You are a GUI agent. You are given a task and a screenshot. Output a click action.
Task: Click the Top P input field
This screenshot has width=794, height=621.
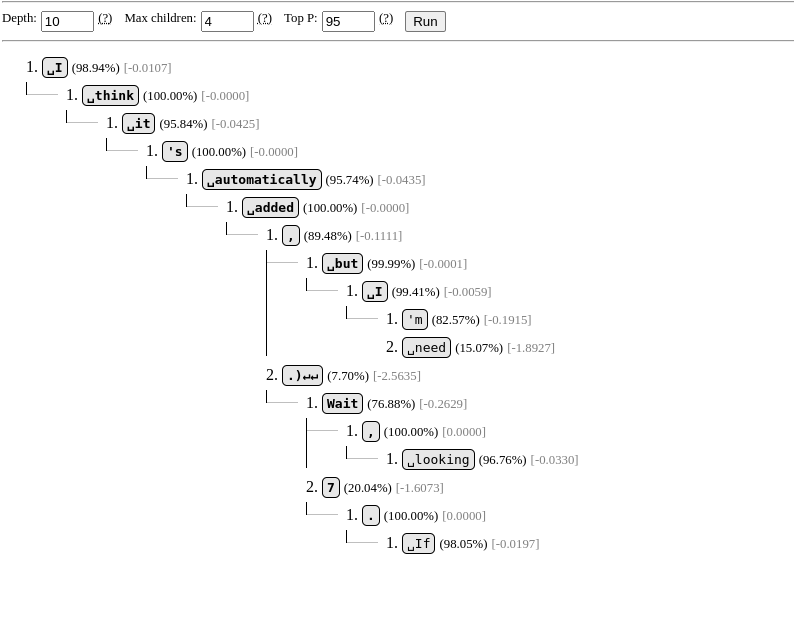pos(348,21)
